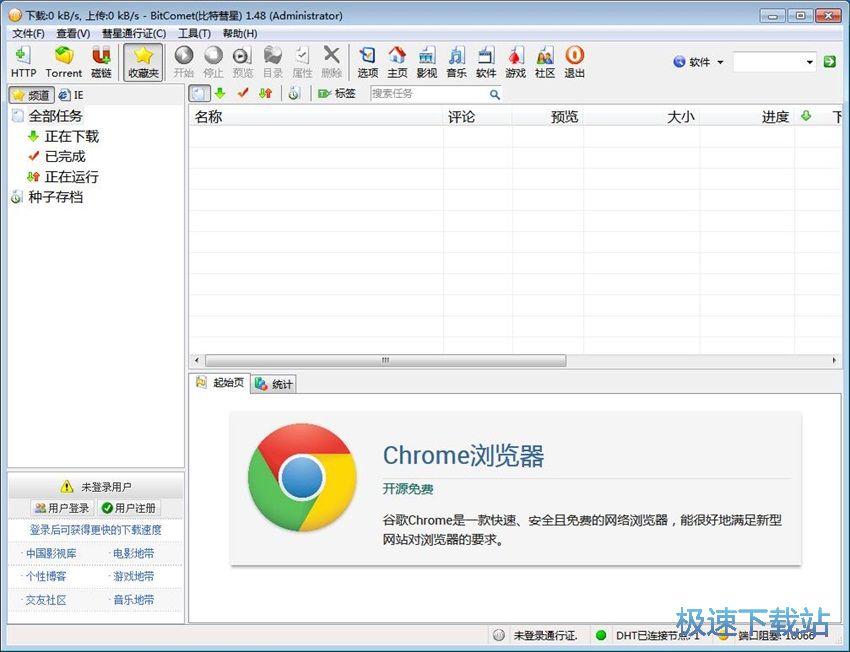
Task: Click the Chrome logo image
Action: tap(302, 477)
